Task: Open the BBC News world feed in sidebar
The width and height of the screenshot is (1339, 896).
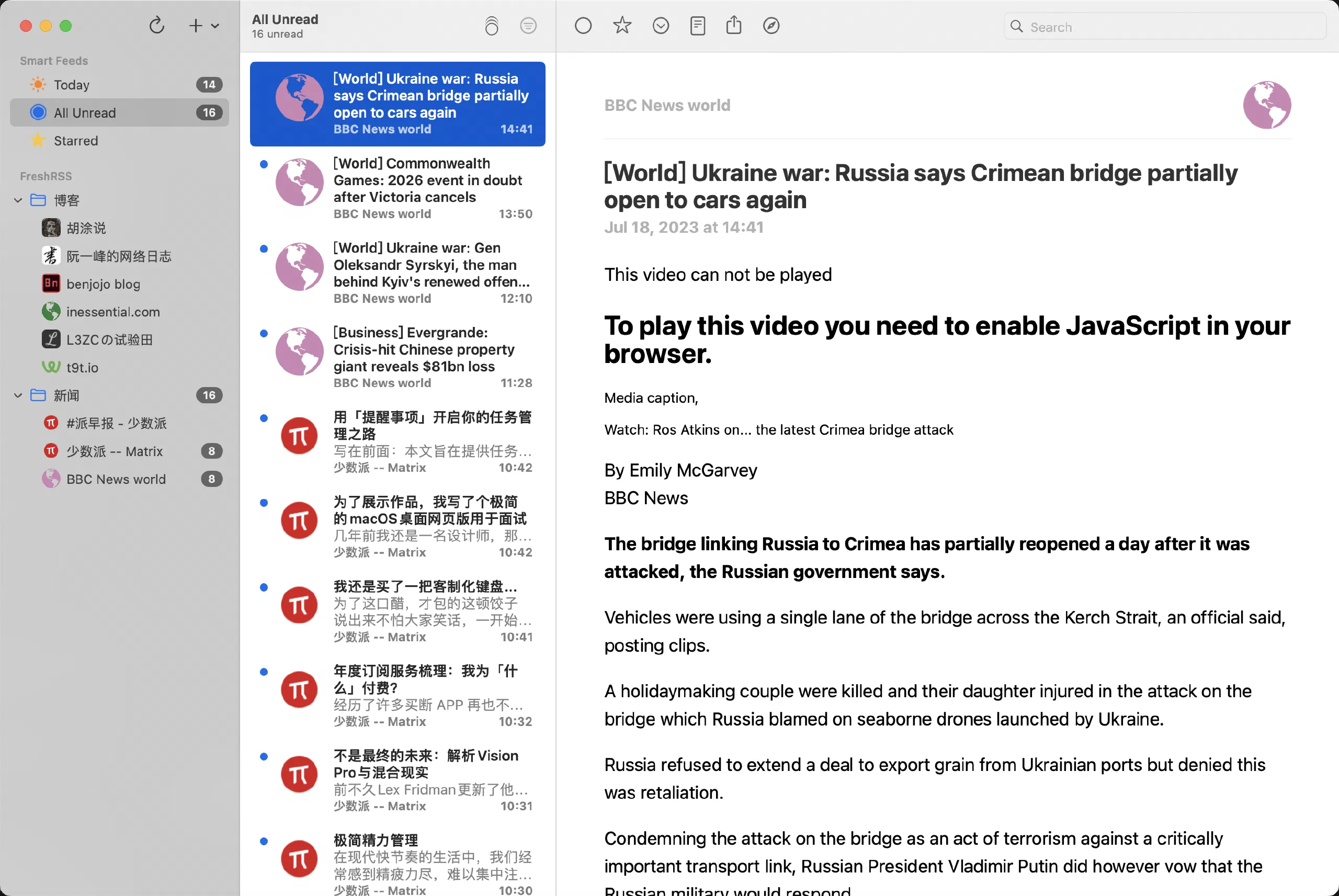Action: 116,479
